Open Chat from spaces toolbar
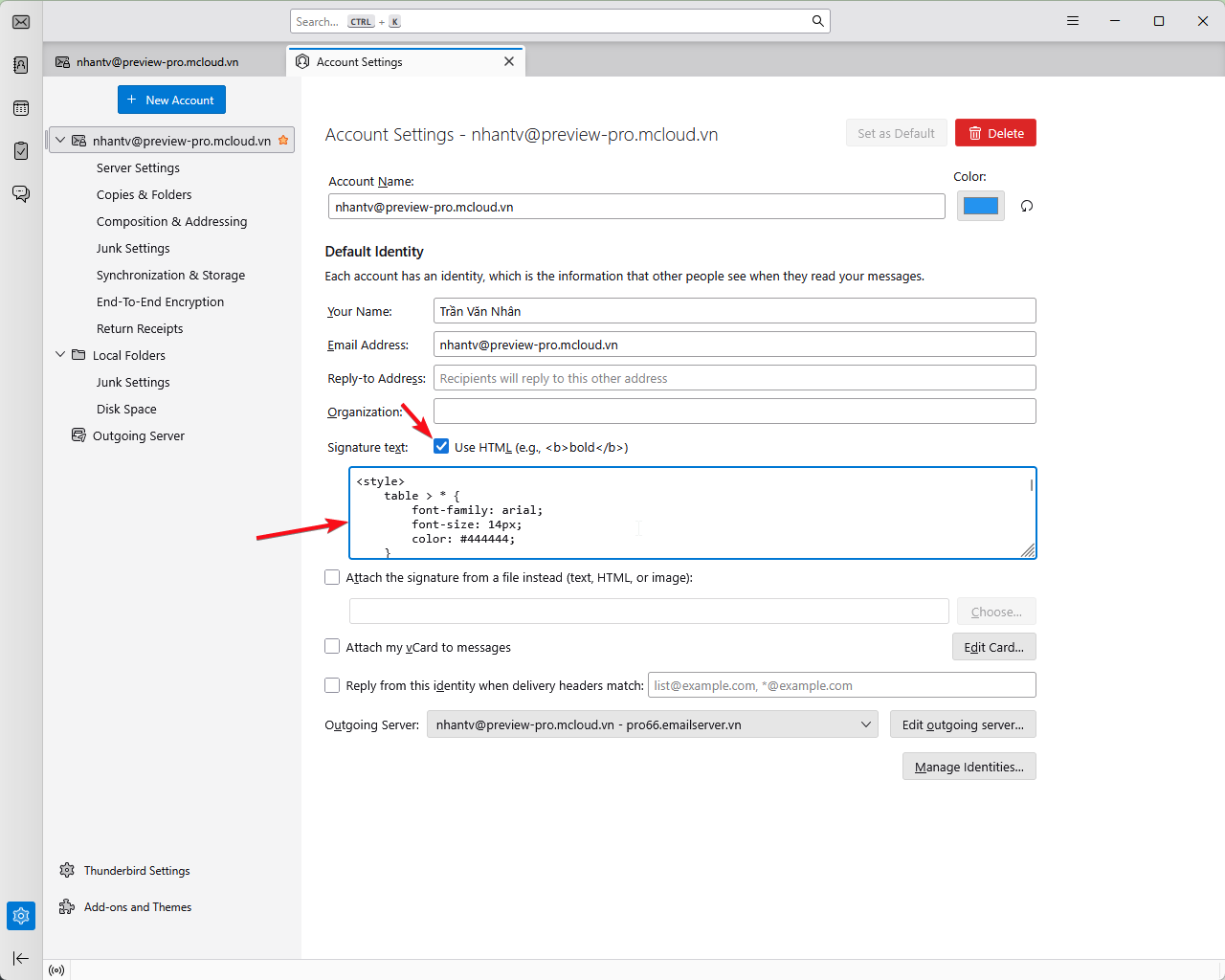 (21, 194)
